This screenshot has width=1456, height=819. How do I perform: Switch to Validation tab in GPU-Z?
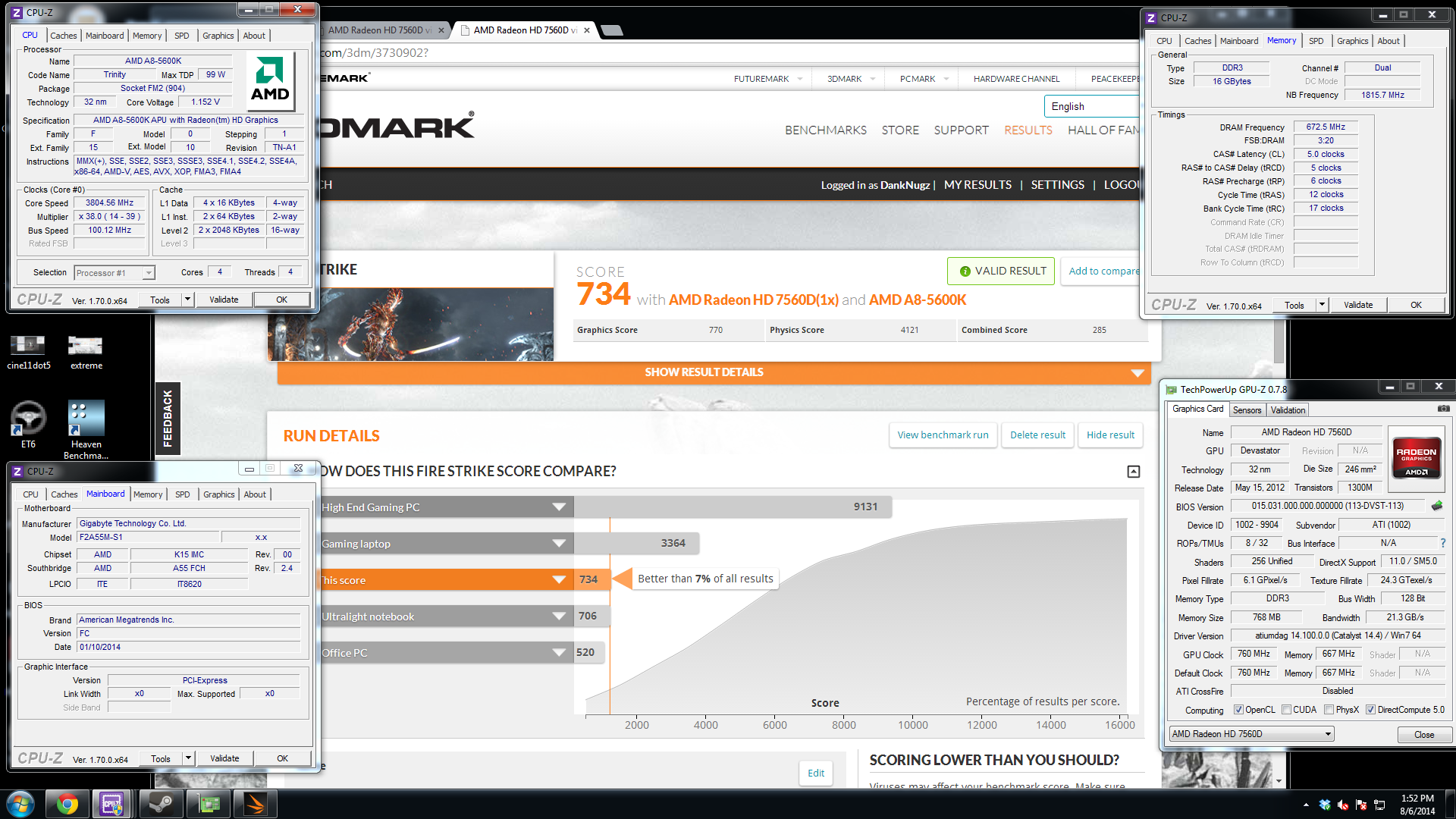(1288, 410)
